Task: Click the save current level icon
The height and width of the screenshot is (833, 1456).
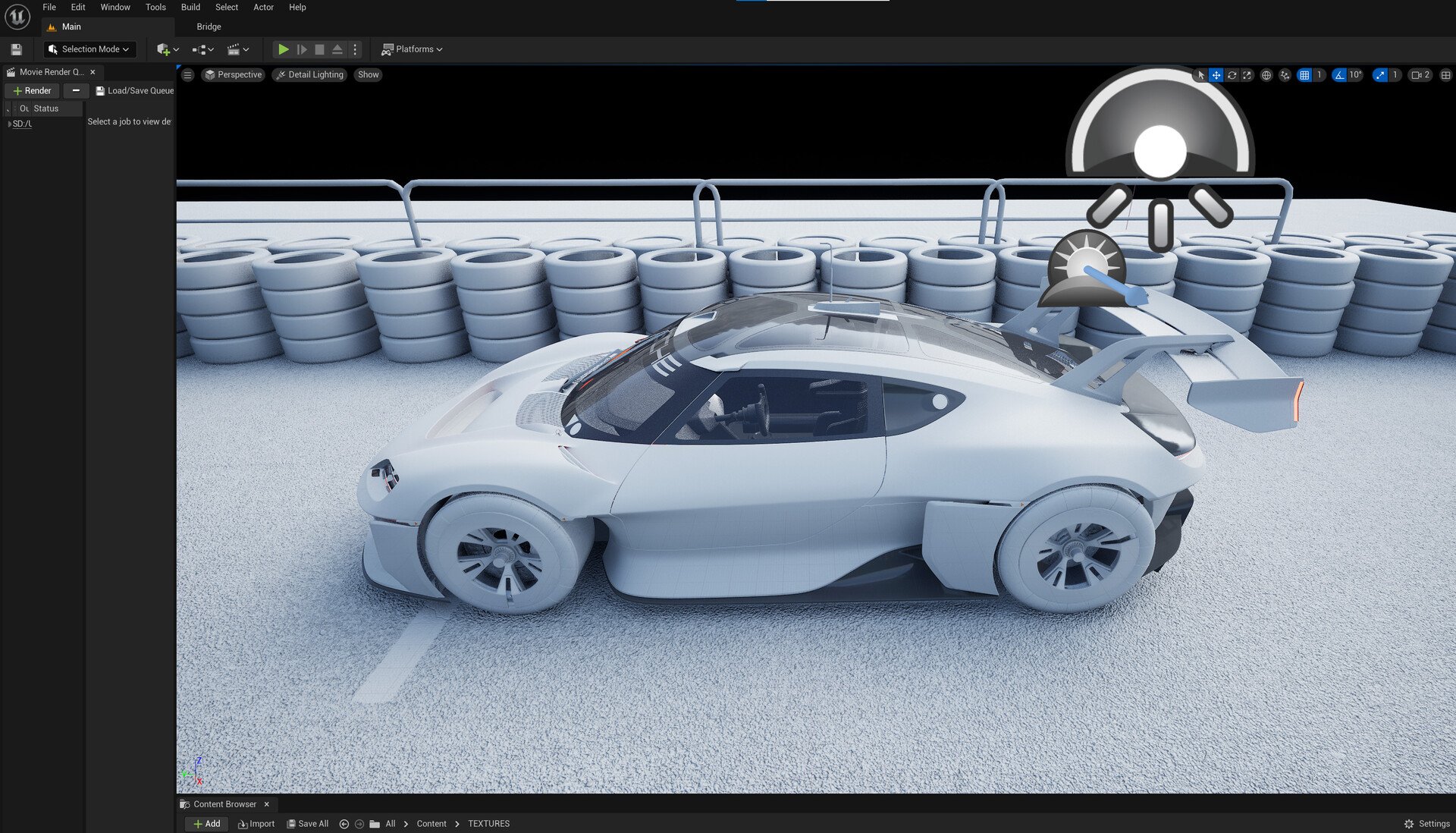Action: [16, 49]
